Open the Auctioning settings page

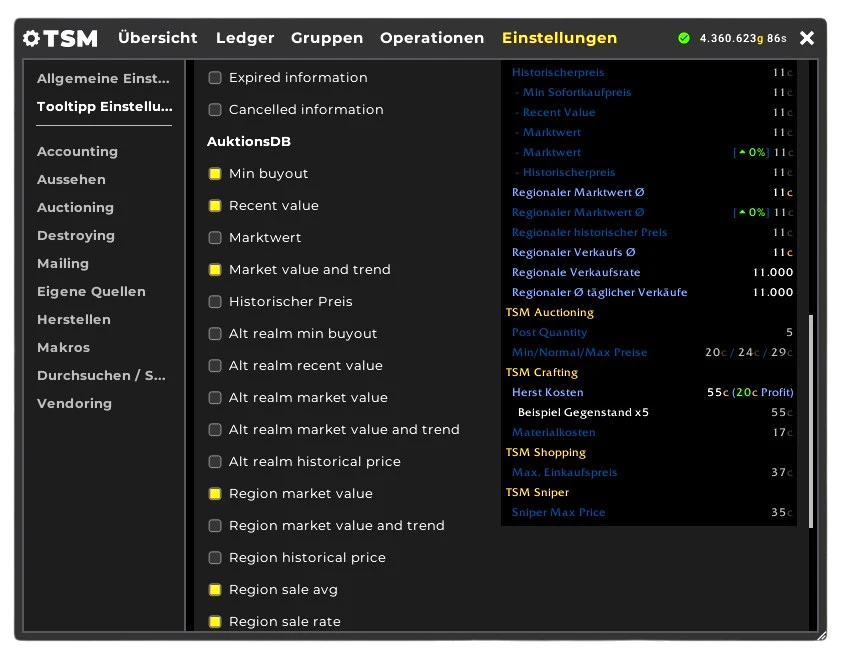[75, 208]
